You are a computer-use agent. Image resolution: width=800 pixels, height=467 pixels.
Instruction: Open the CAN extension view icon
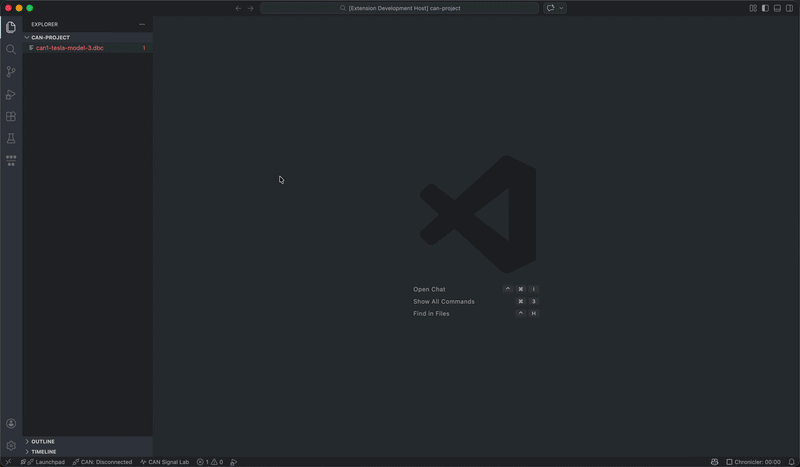pos(11,161)
